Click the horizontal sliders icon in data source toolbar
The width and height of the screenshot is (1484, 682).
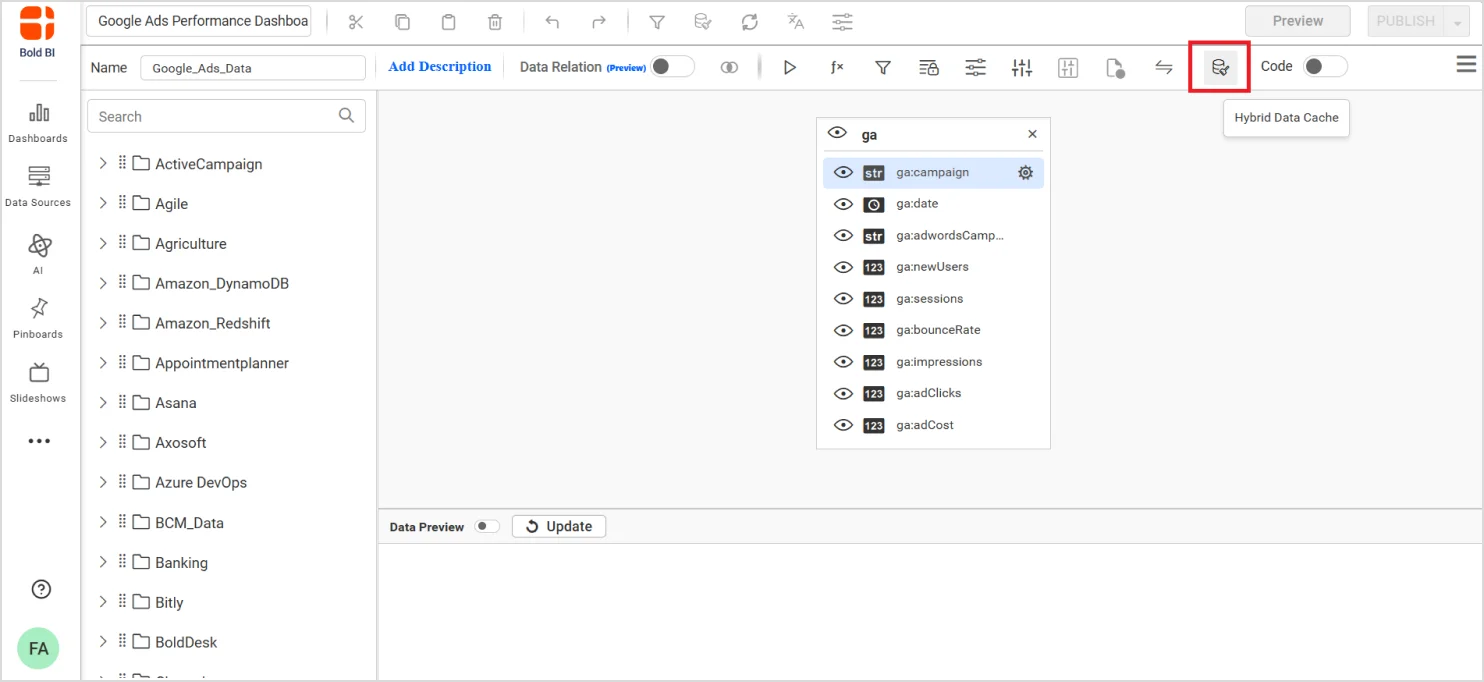click(x=975, y=67)
